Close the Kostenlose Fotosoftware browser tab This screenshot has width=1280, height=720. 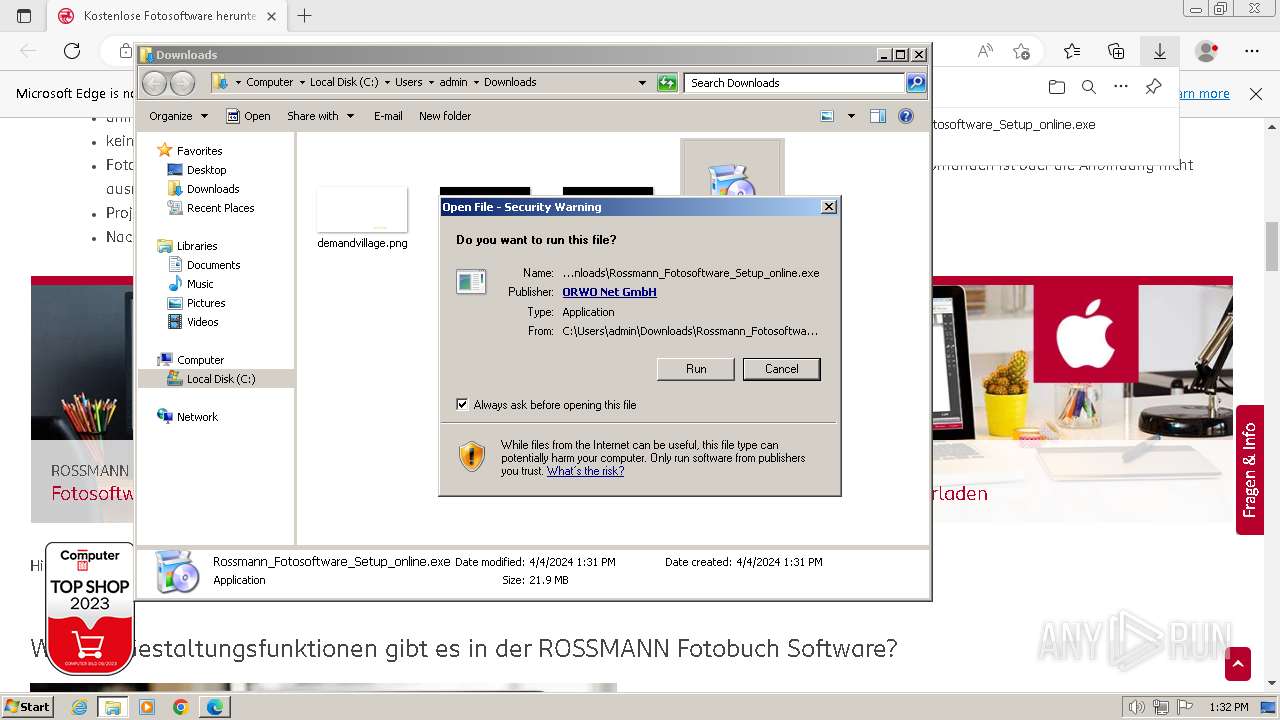pyautogui.click(x=271, y=16)
